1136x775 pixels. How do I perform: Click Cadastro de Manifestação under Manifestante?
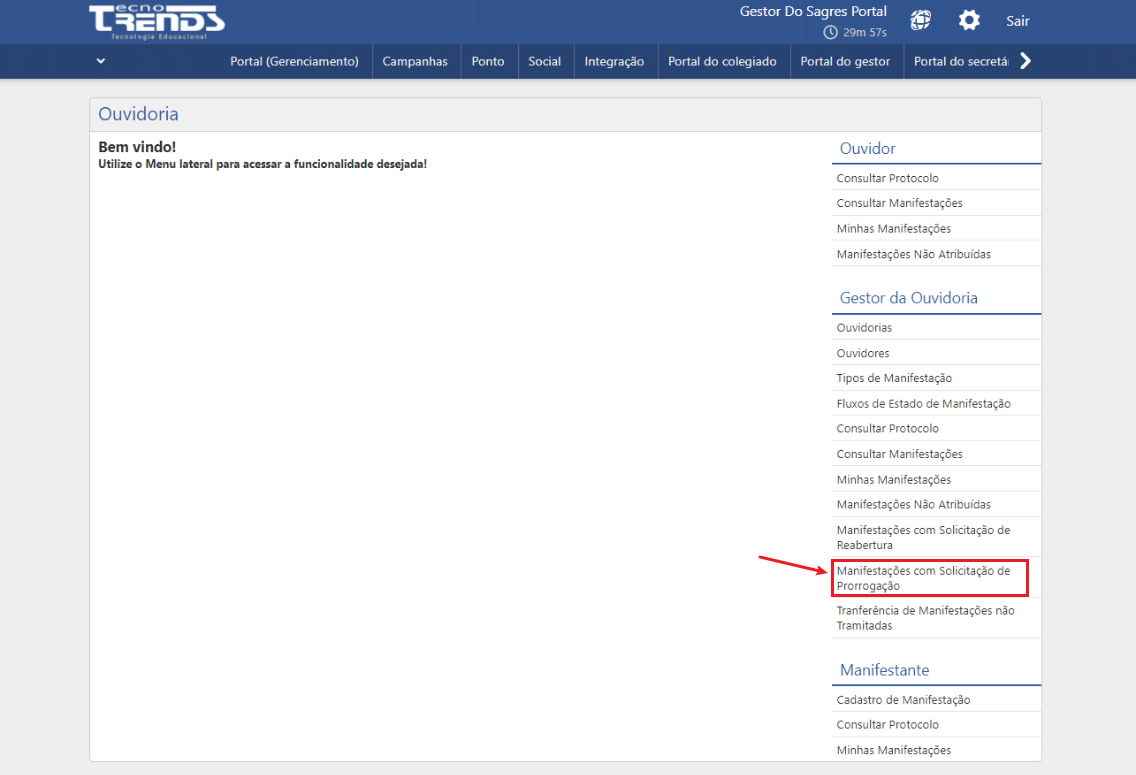(903, 700)
